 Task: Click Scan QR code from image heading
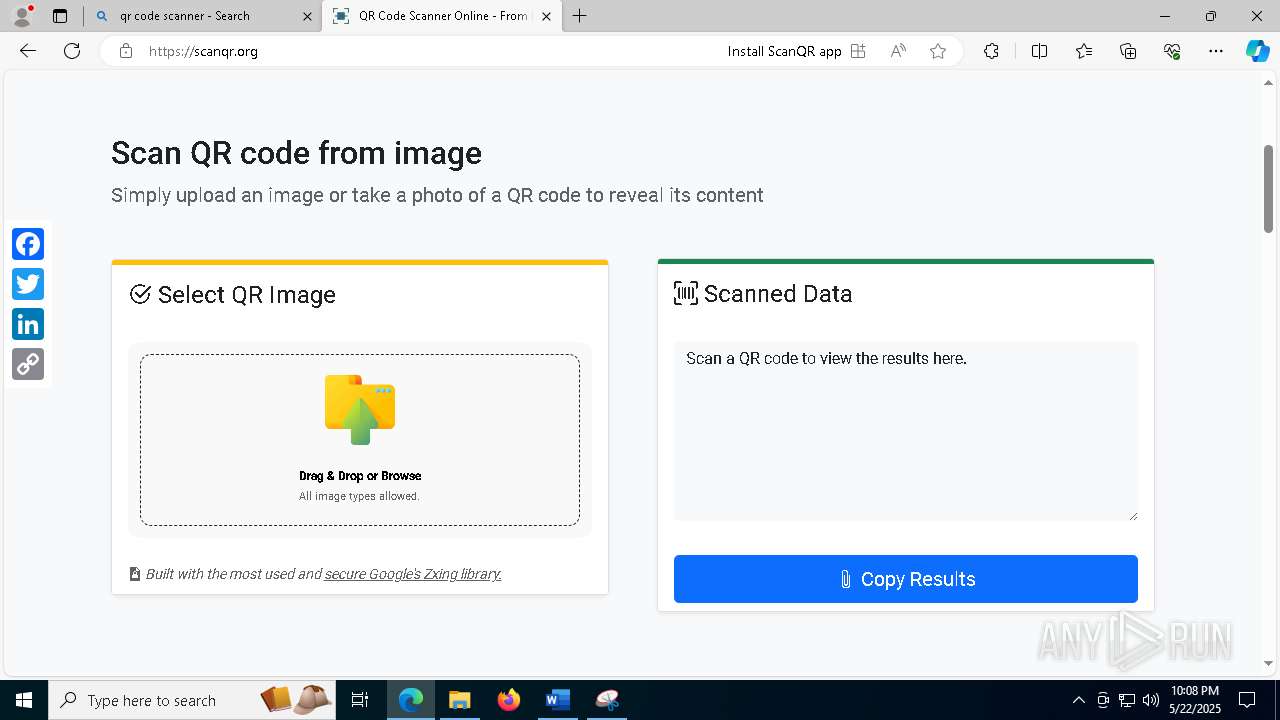[296, 153]
